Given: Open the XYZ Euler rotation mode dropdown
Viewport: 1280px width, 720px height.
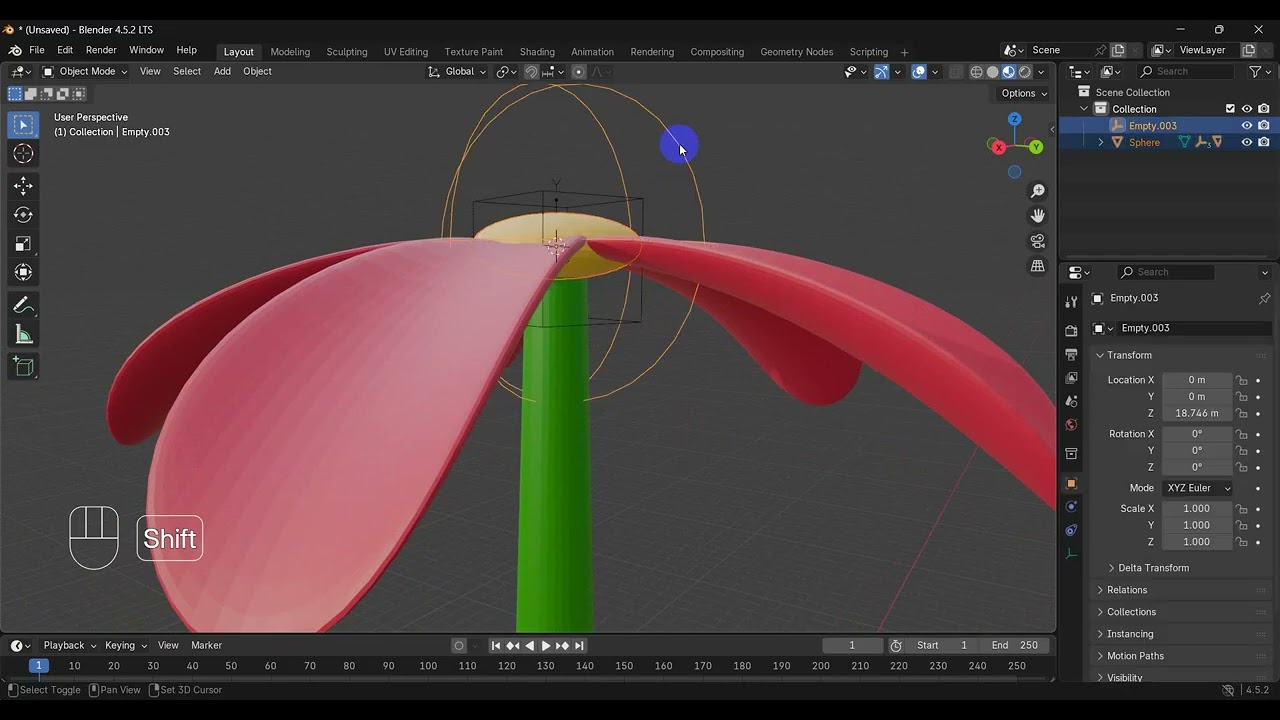Looking at the screenshot, I should point(1198,488).
